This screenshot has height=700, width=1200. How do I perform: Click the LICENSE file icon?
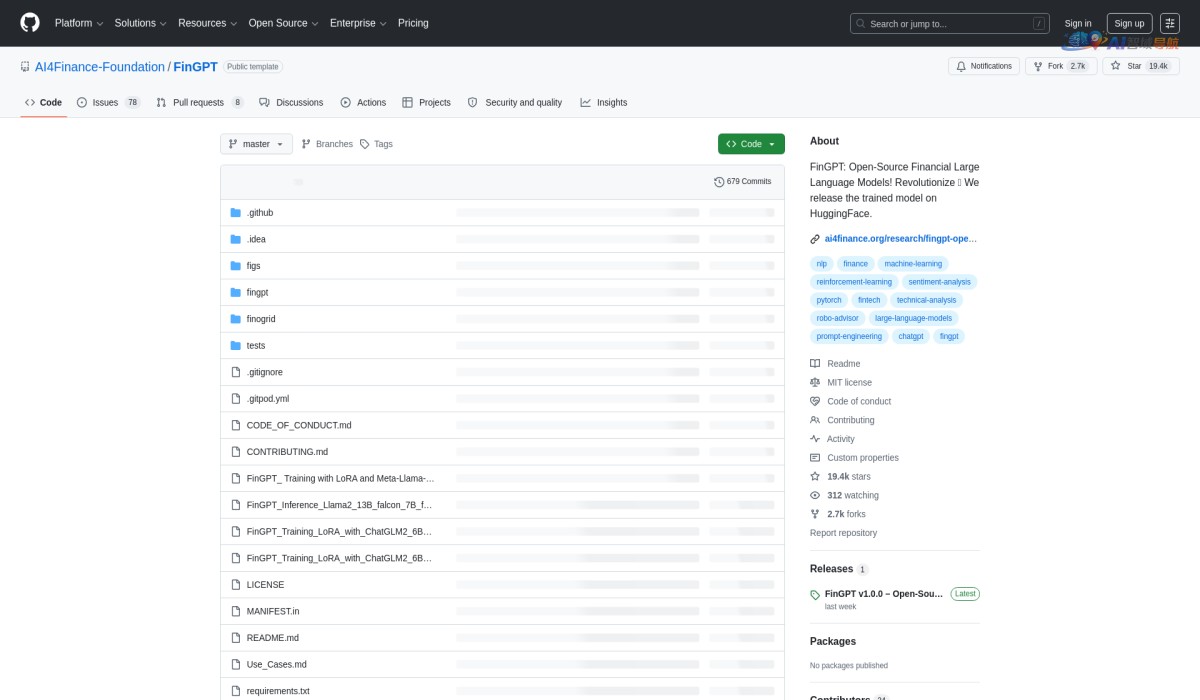point(236,585)
